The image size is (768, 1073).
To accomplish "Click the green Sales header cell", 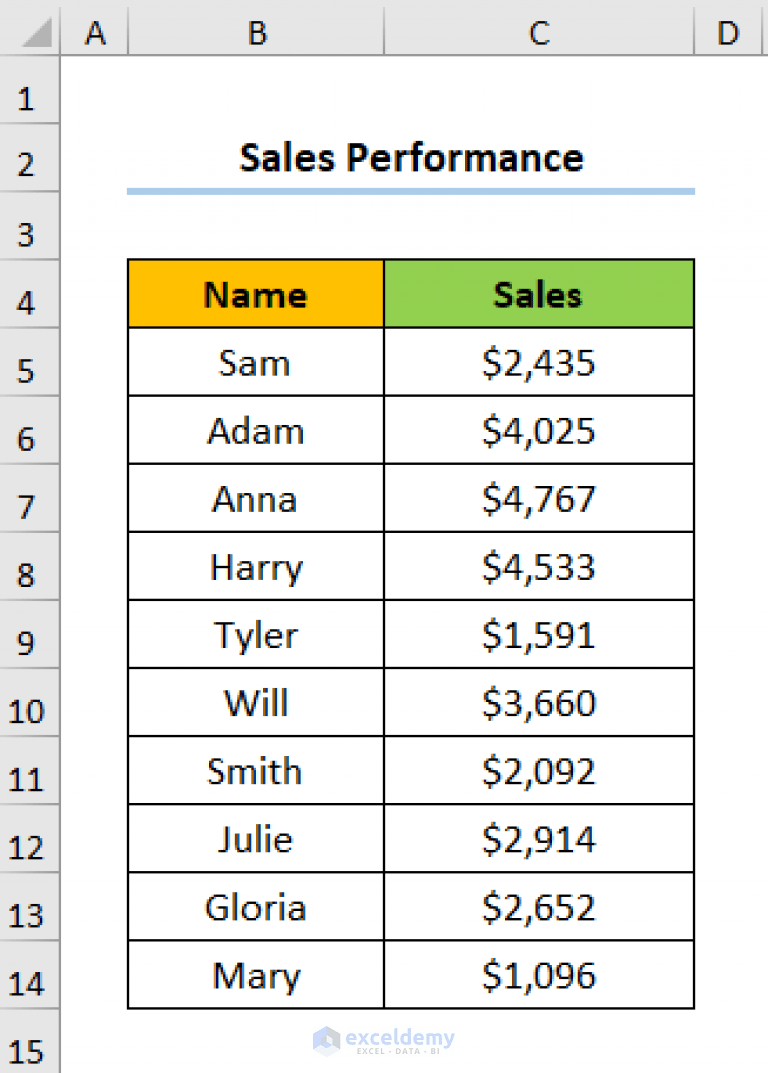I will 539,294.
